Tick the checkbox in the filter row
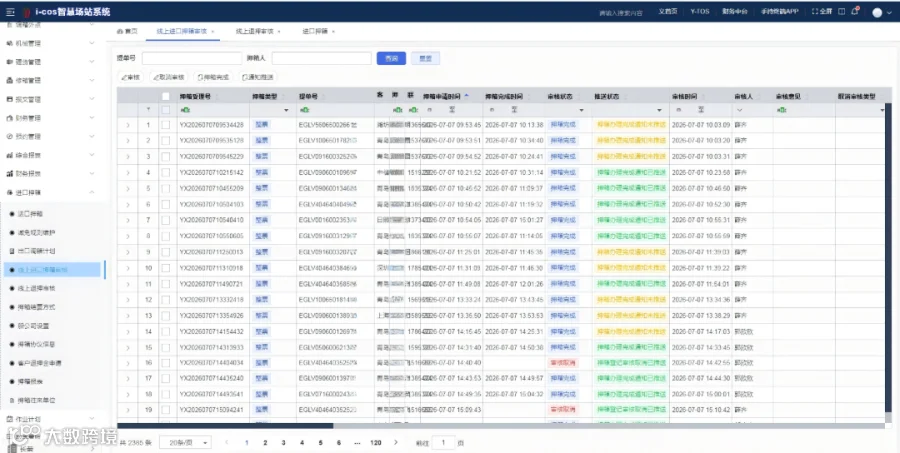The image size is (900, 453). pos(166,109)
